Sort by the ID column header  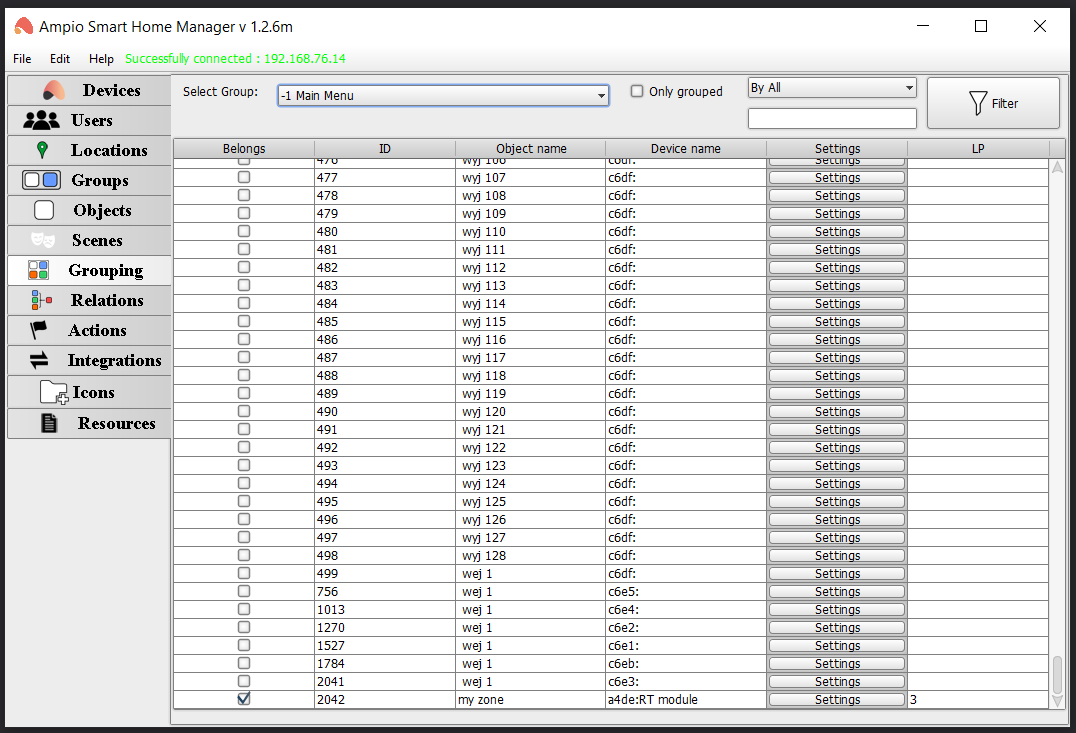click(x=385, y=148)
